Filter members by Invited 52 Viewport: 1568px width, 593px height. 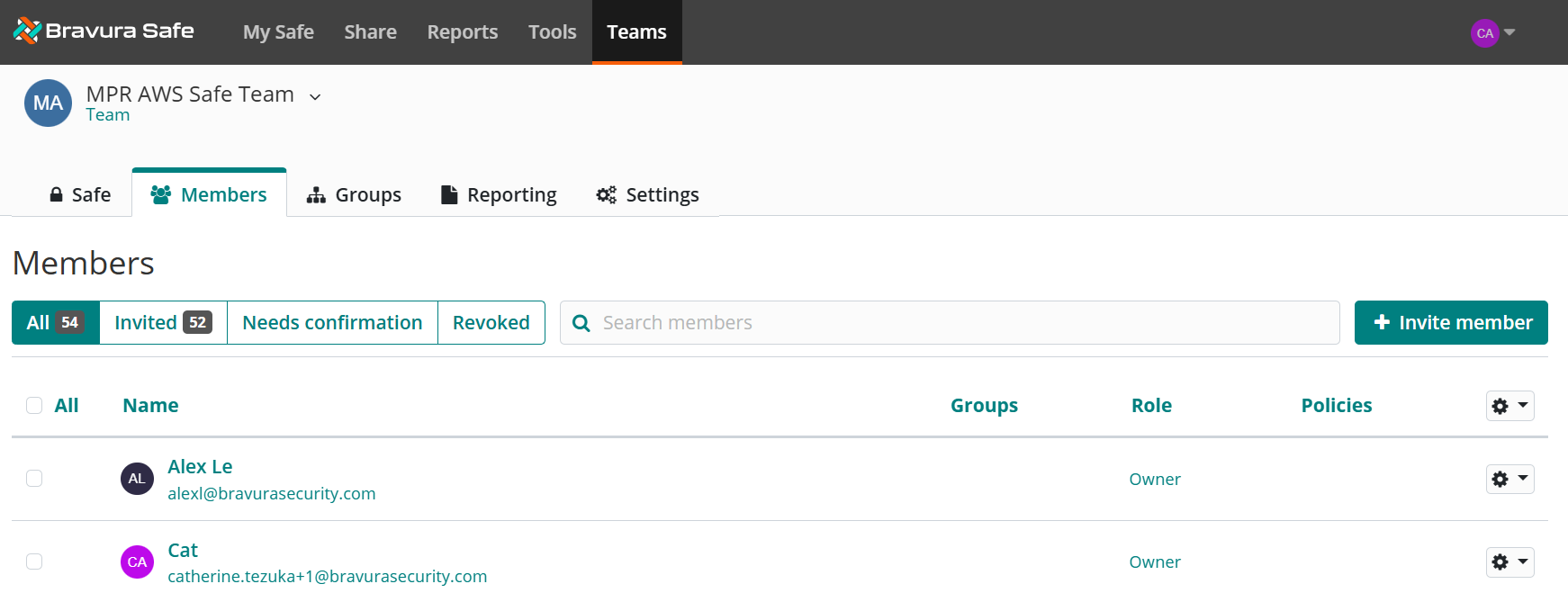pos(163,322)
